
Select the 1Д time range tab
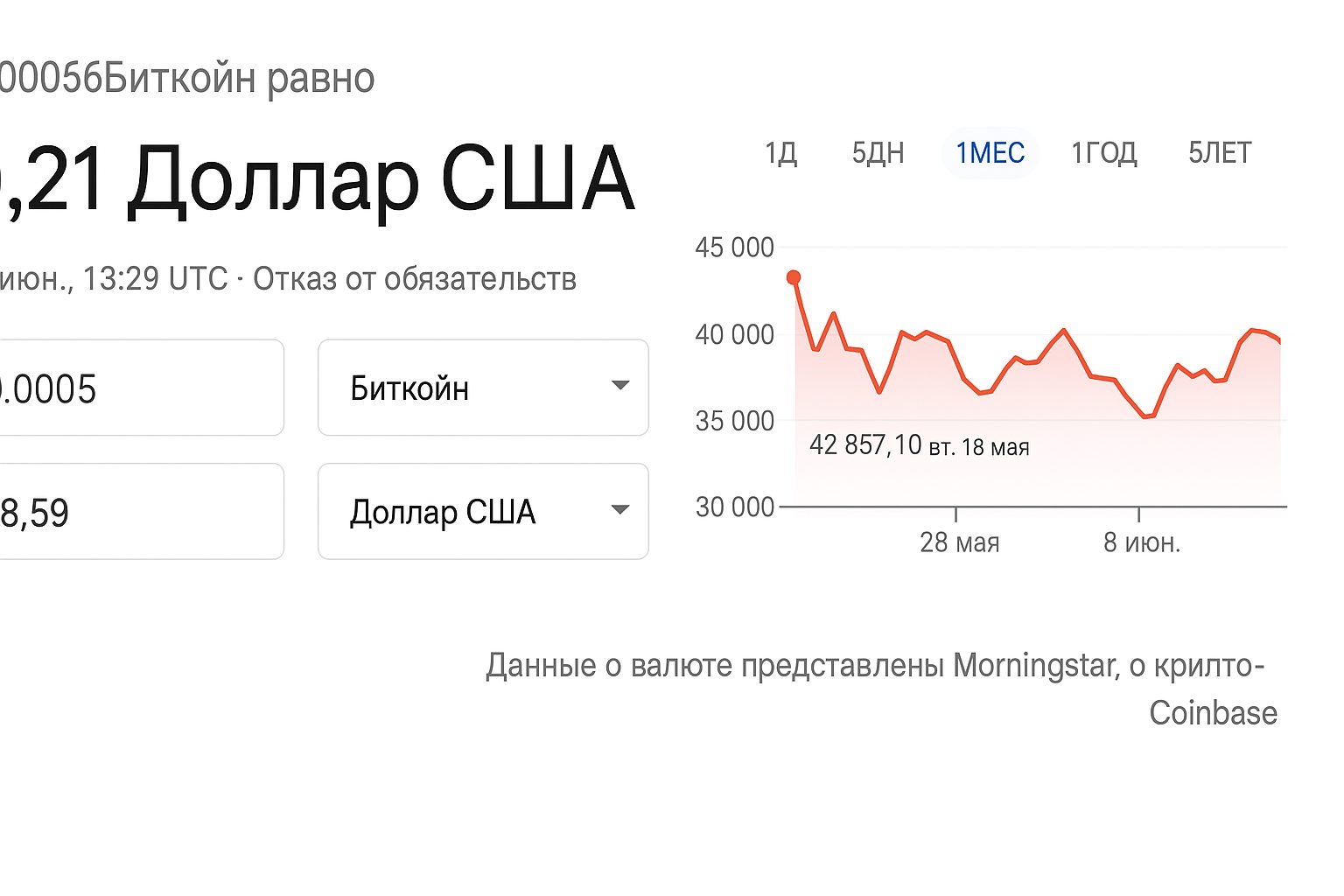click(780, 153)
